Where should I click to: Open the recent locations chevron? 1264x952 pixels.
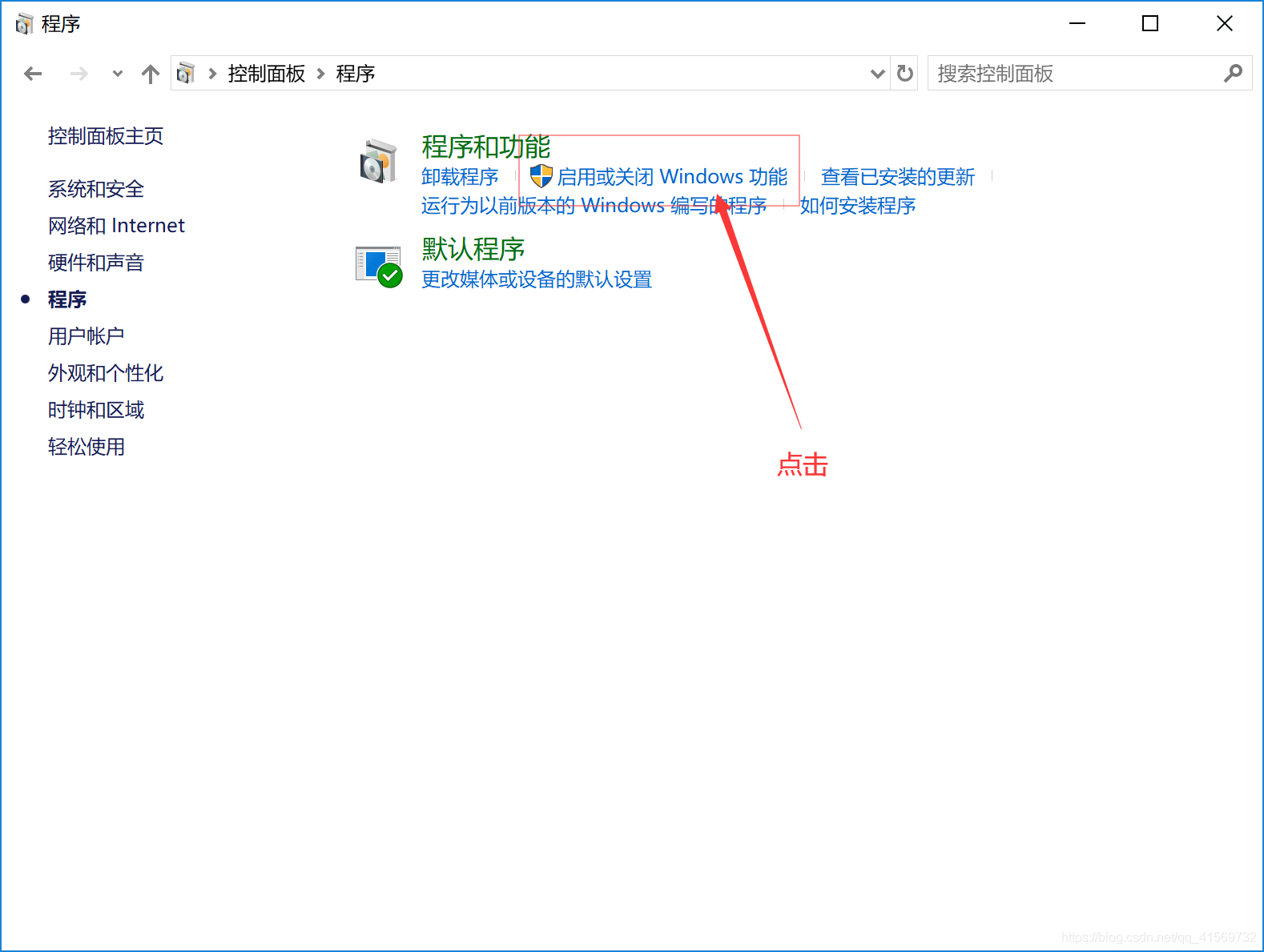(118, 74)
